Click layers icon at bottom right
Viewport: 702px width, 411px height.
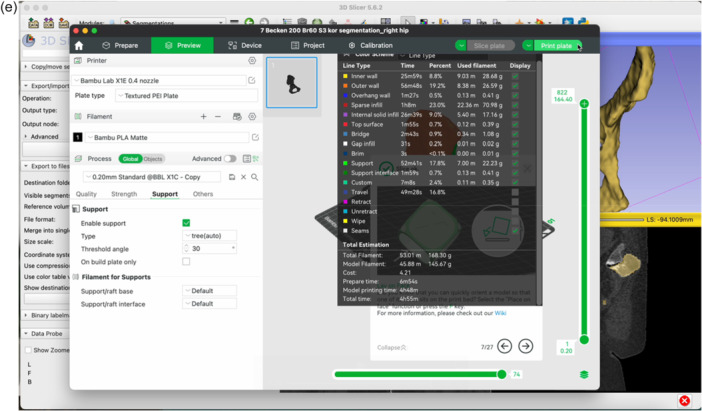point(584,374)
